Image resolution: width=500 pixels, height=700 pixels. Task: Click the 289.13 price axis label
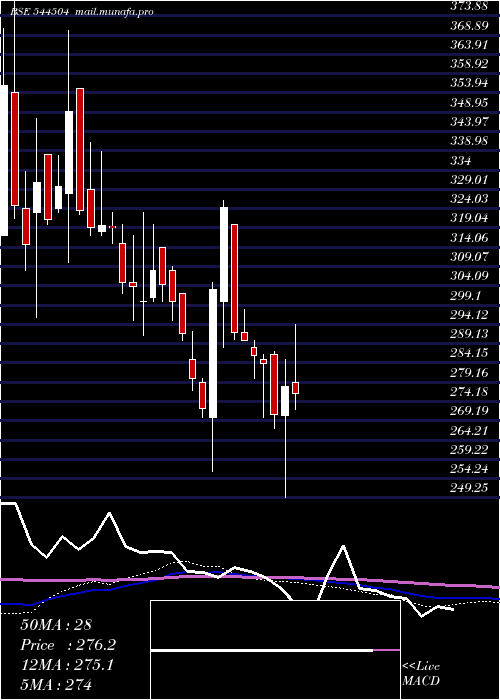coord(469,334)
